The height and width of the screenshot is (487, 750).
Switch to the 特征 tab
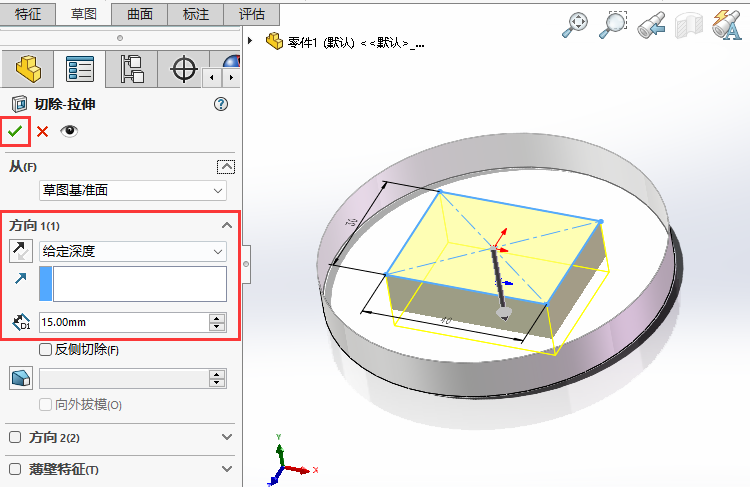click(28, 14)
